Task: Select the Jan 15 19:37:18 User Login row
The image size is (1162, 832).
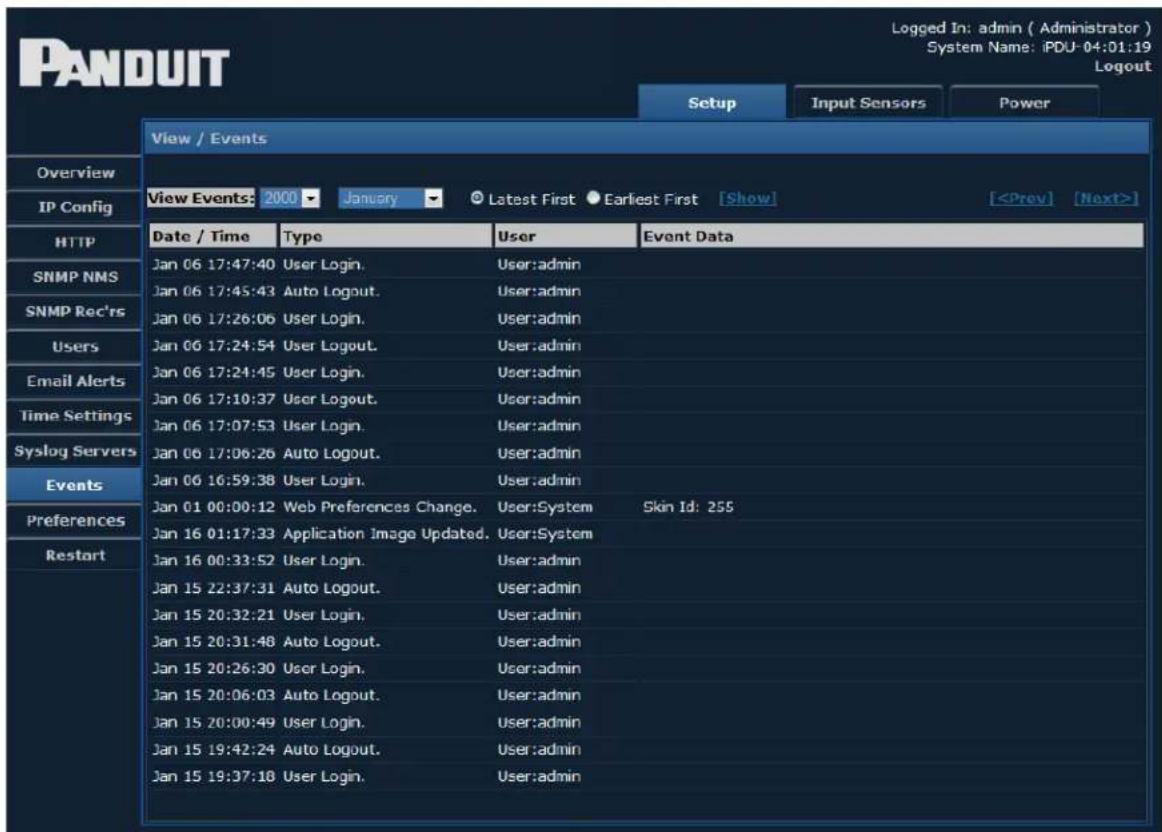Action: click(x=646, y=776)
